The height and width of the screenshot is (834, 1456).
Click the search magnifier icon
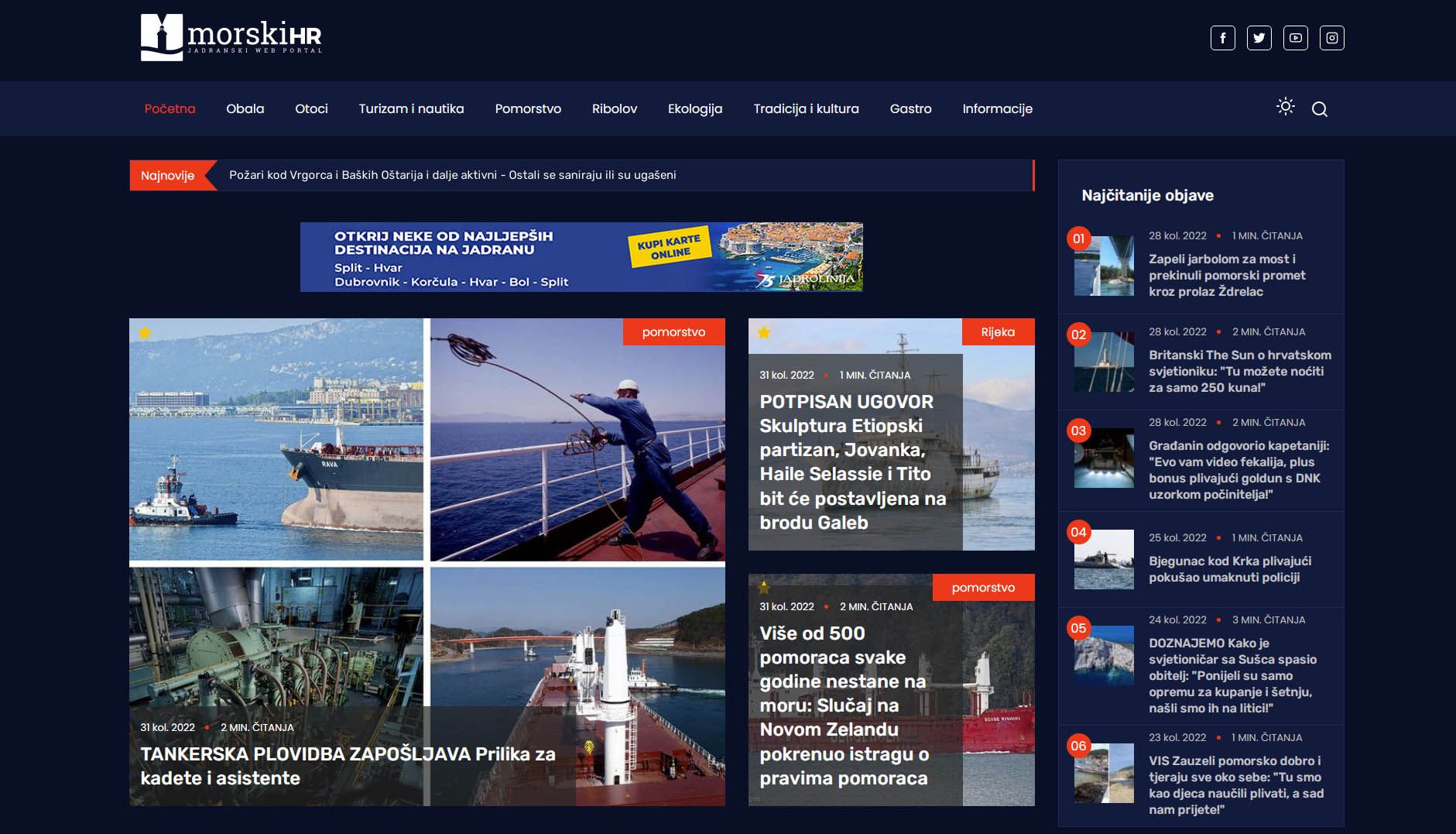point(1319,109)
